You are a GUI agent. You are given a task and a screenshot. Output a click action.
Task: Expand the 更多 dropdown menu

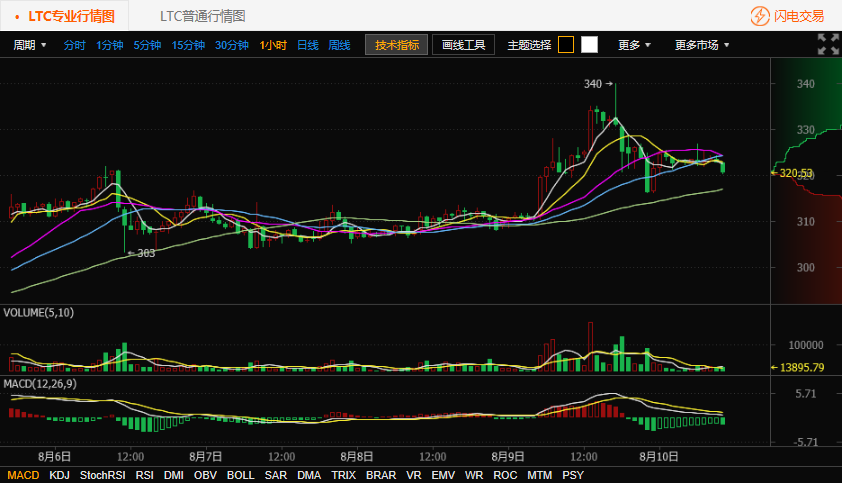[634, 45]
